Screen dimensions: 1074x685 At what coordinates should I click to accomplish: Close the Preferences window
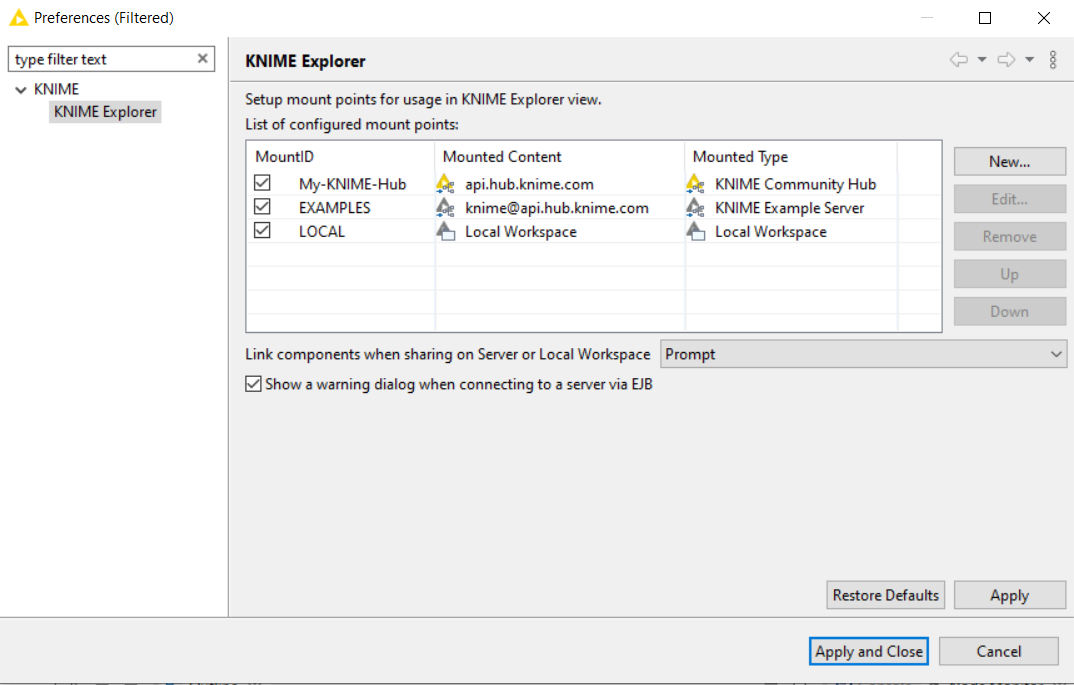click(x=1044, y=18)
